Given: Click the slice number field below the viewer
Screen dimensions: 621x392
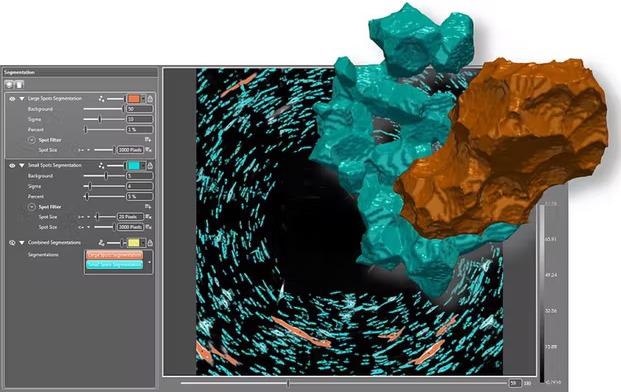Looking at the screenshot, I should [x=515, y=383].
